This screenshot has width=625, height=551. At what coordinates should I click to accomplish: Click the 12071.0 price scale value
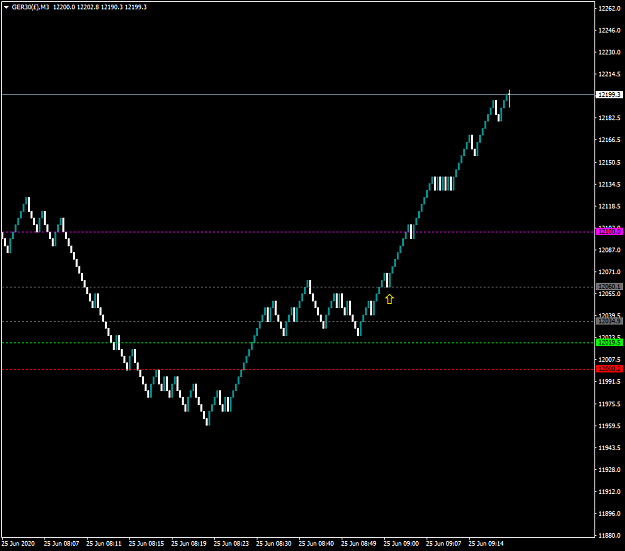[x=609, y=272]
